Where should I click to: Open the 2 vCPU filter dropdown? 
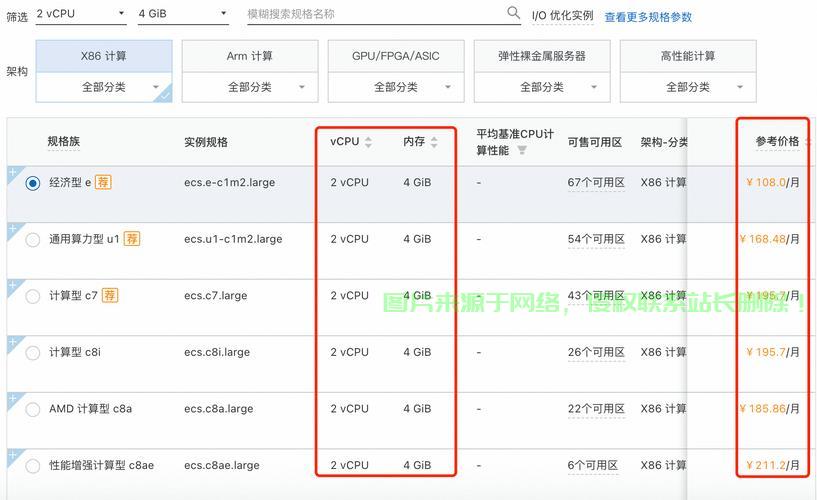coord(81,14)
